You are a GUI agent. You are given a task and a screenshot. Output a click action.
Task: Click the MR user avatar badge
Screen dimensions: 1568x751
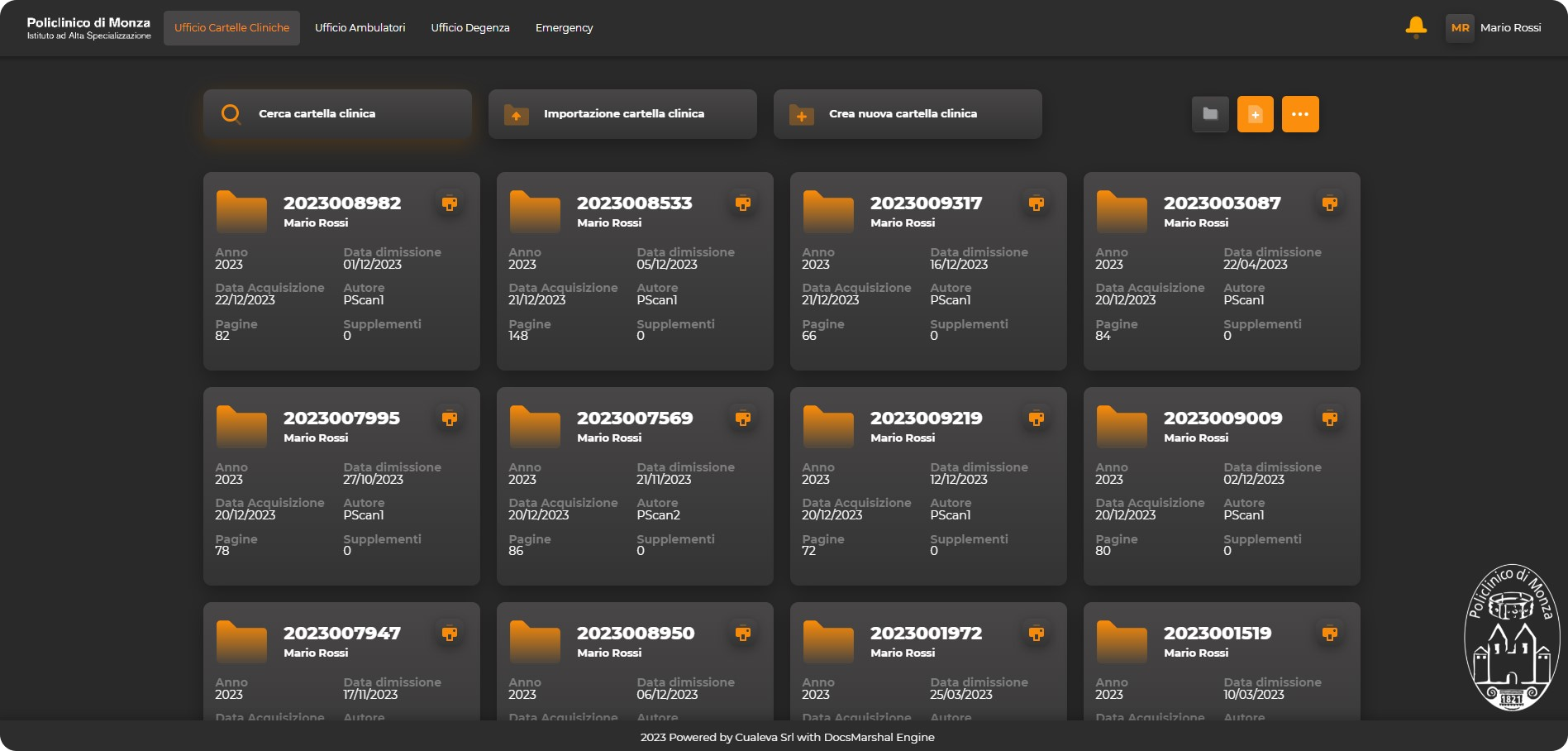(1460, 28)
